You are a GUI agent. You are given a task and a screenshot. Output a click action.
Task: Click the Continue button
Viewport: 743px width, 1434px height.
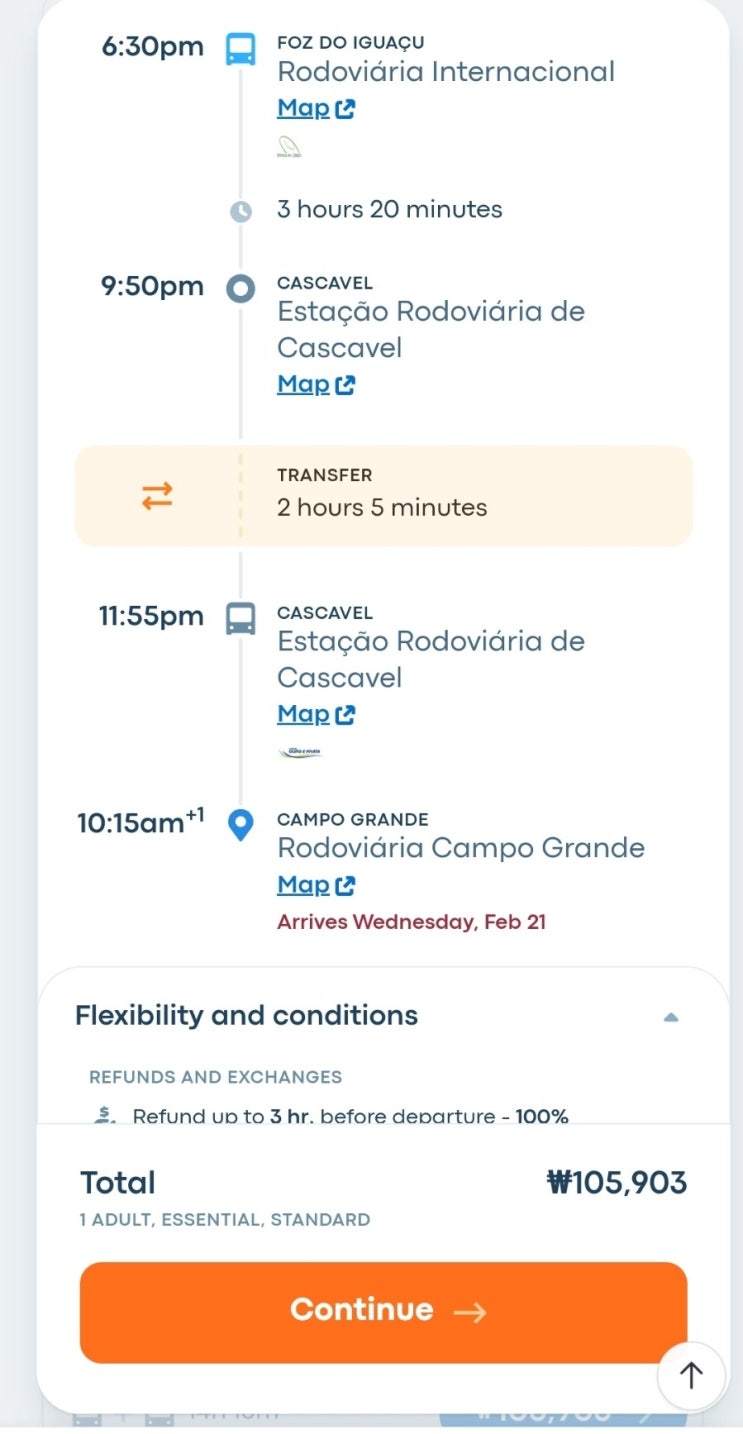pyautogui.click(x=383, y=1312)
